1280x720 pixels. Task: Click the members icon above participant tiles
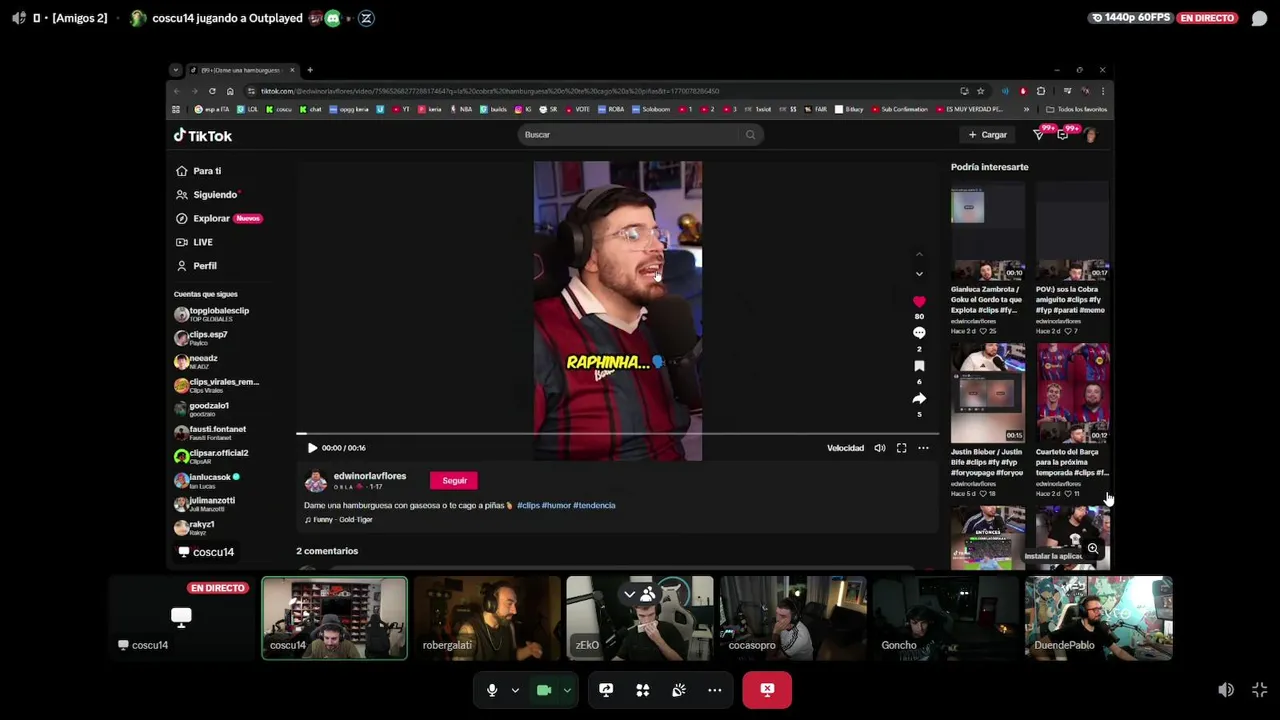648,595
